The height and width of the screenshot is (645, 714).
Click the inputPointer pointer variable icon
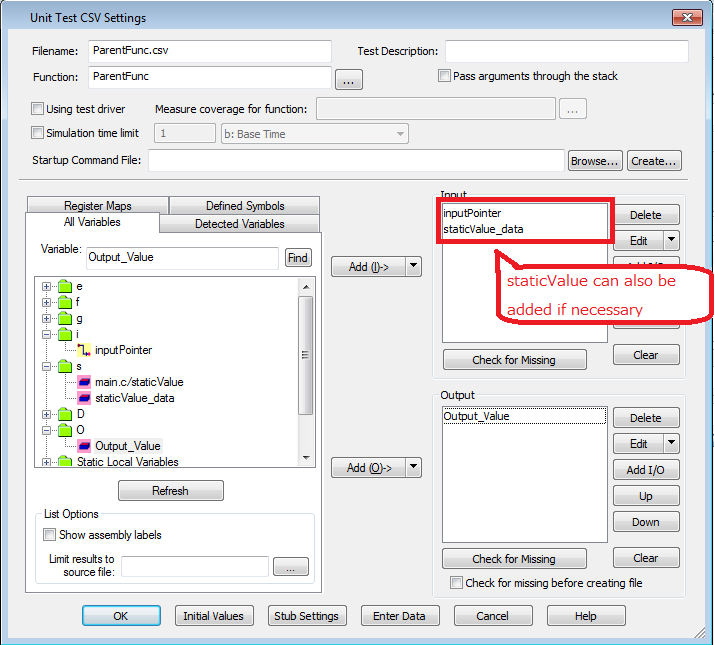point(85,350)
